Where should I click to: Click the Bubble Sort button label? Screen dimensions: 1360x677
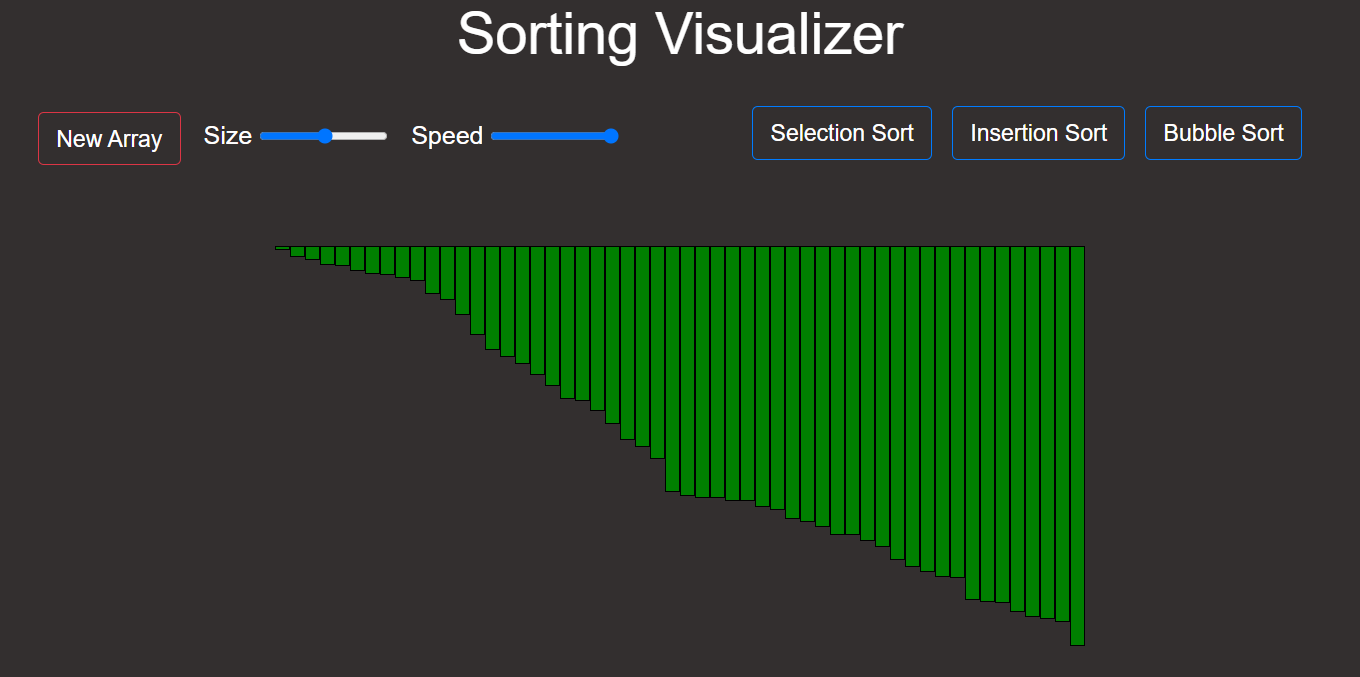(1222, 132)
